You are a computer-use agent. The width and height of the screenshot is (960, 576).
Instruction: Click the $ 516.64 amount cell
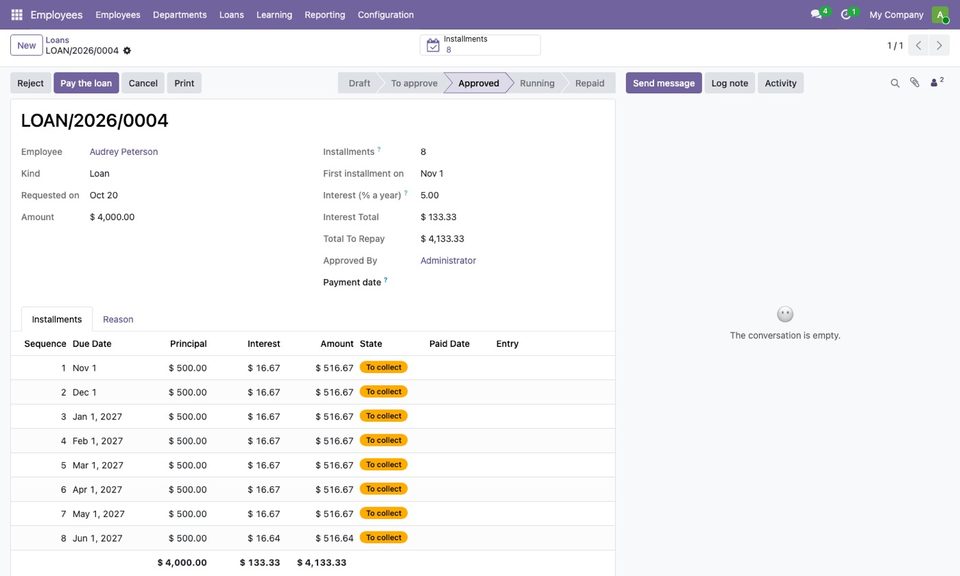334,539
